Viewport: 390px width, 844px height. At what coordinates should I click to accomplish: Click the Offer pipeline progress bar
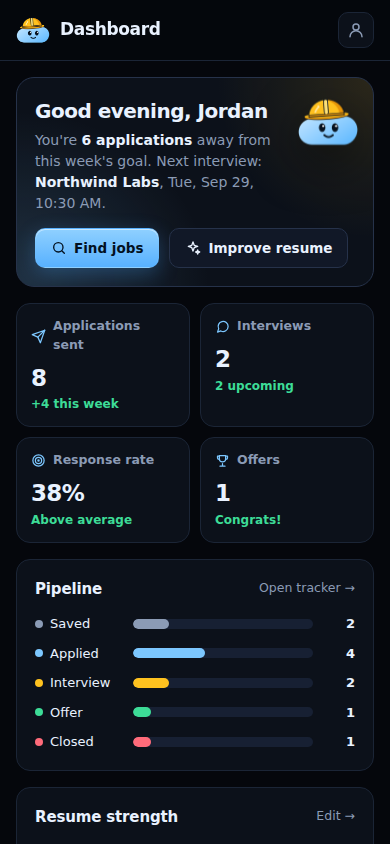(x=223, y=713)
